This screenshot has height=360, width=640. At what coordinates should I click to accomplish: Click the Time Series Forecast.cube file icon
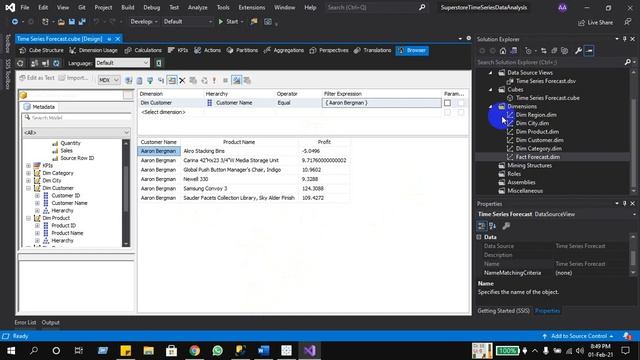510,98
